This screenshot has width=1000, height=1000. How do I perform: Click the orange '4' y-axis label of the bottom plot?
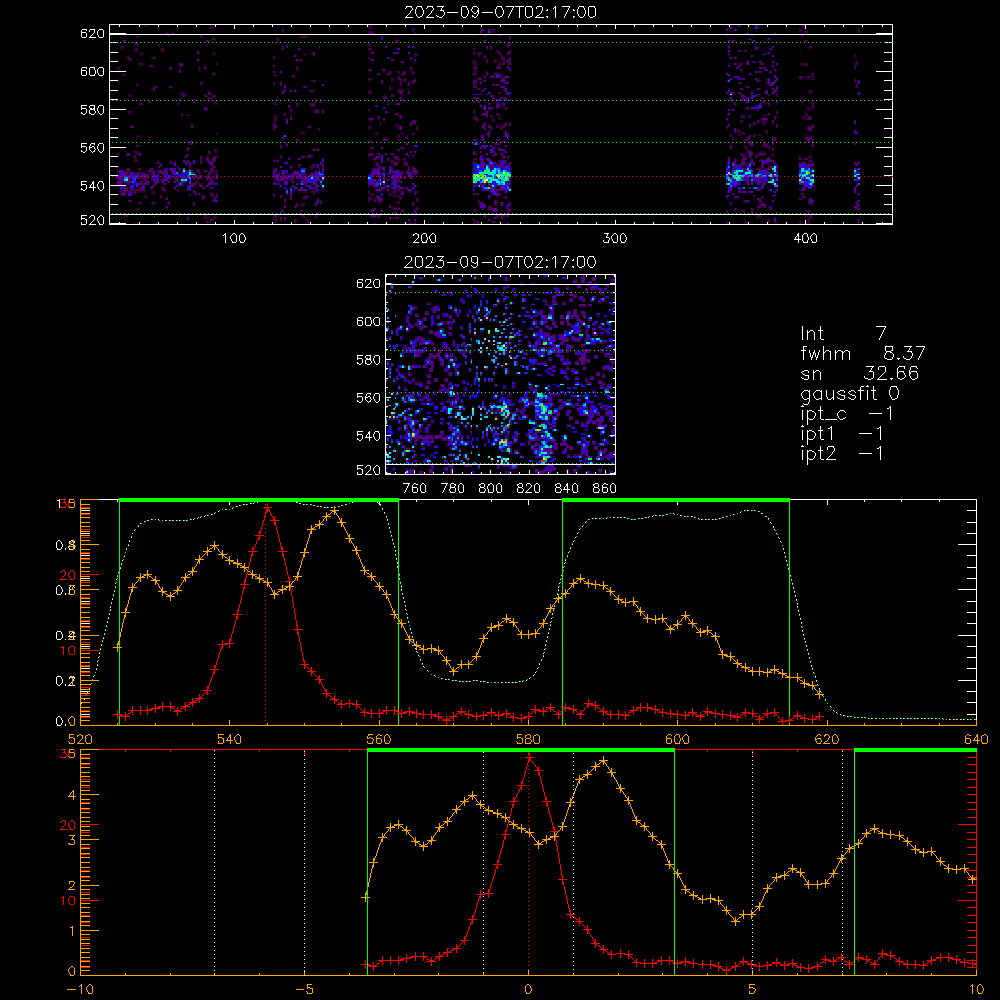point(71,795)
